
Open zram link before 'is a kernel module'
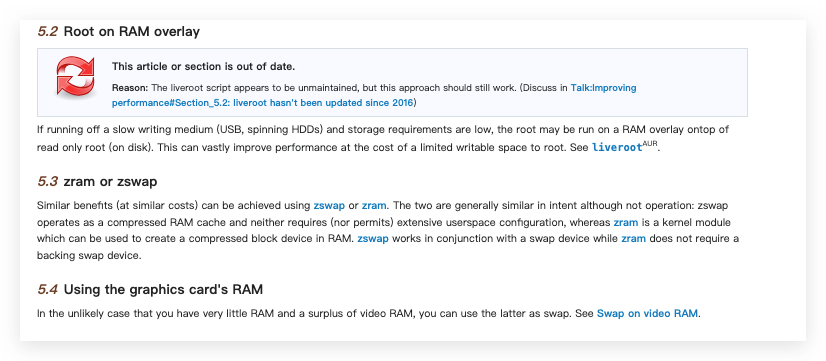626,222
